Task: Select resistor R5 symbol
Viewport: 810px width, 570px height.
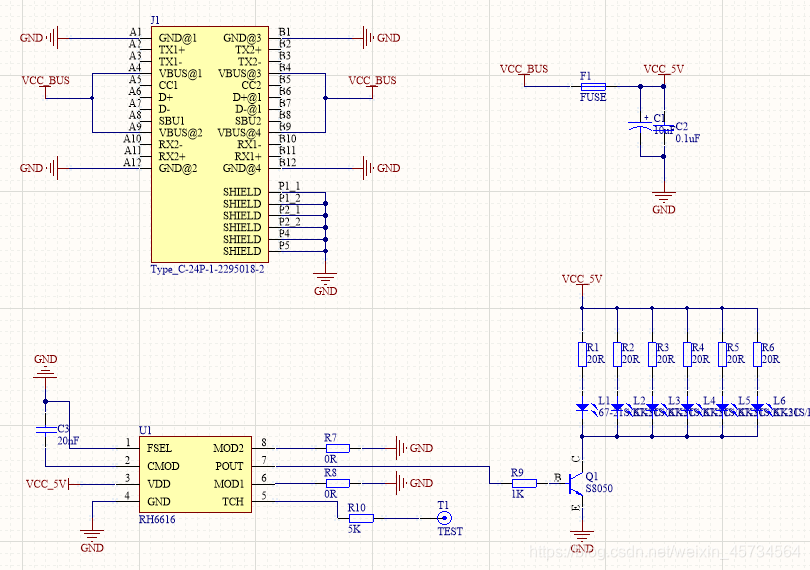Action: point(723,355)
